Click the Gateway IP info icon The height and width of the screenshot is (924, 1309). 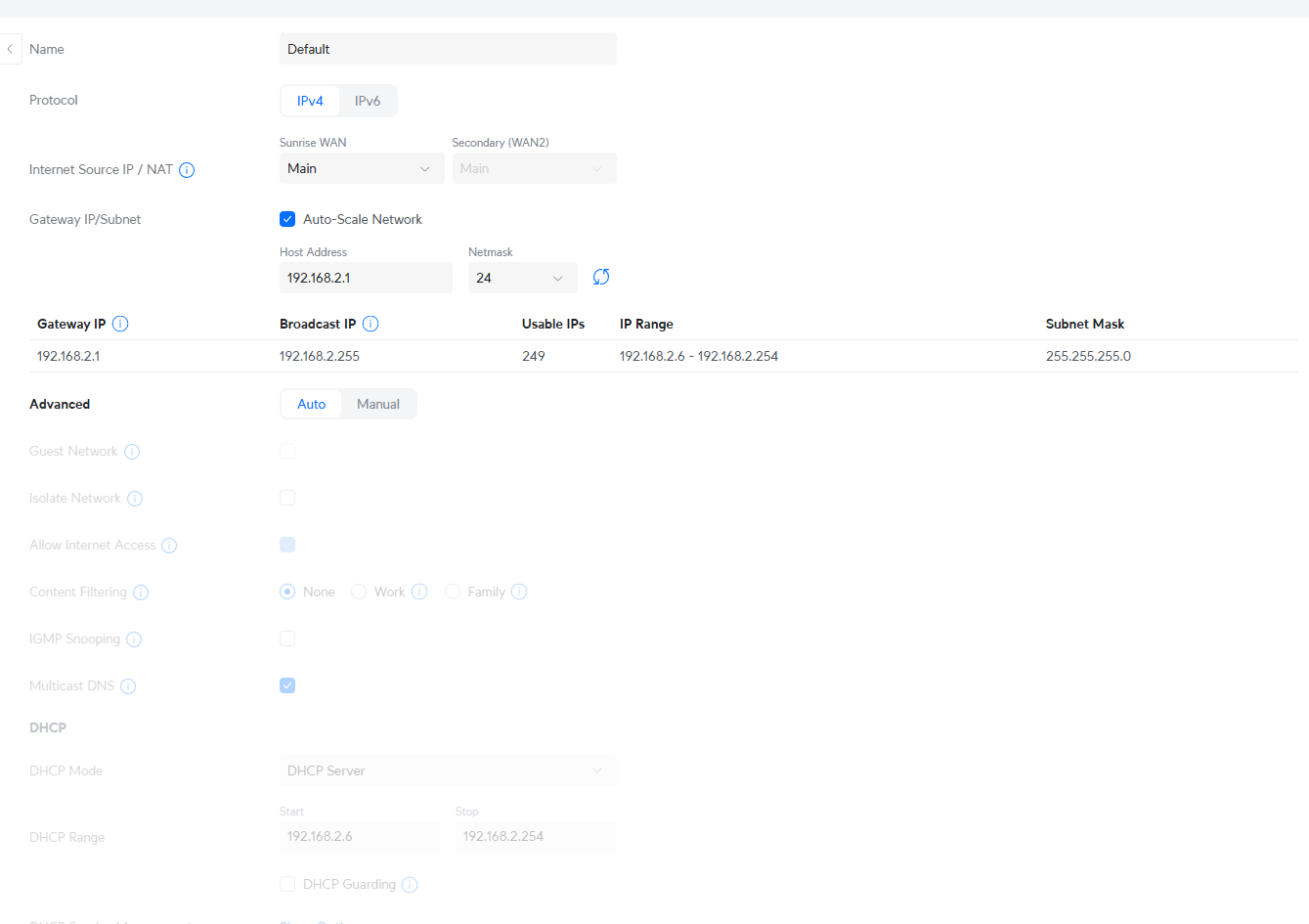(x=120, y=325)
